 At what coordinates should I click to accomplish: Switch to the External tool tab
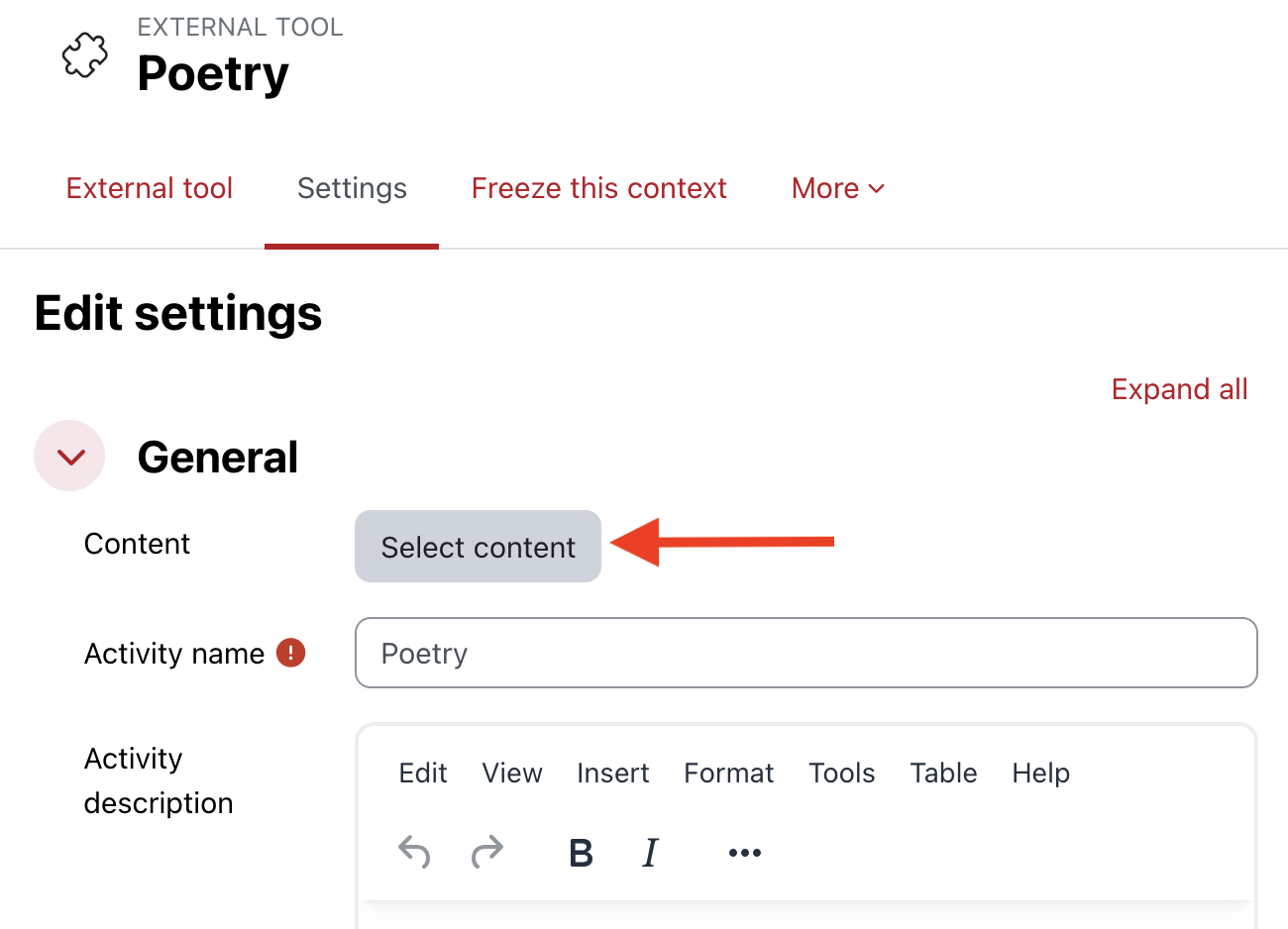150,188
